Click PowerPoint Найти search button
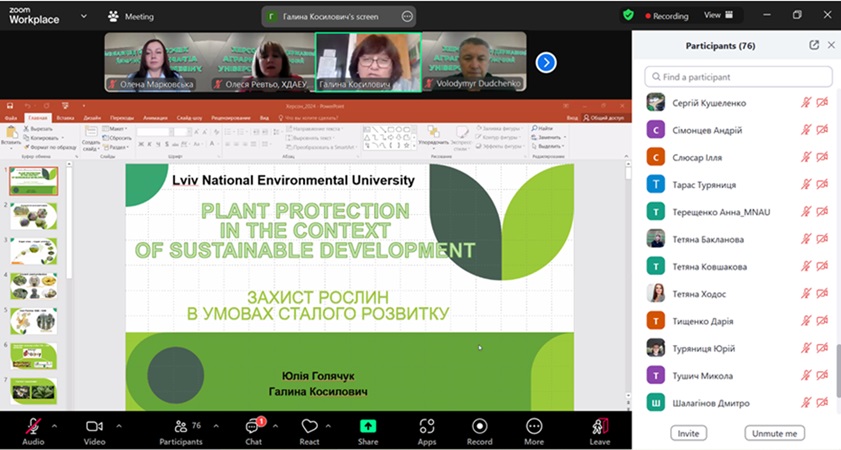This screenshot has width=841, height=450. click(542, 129)
